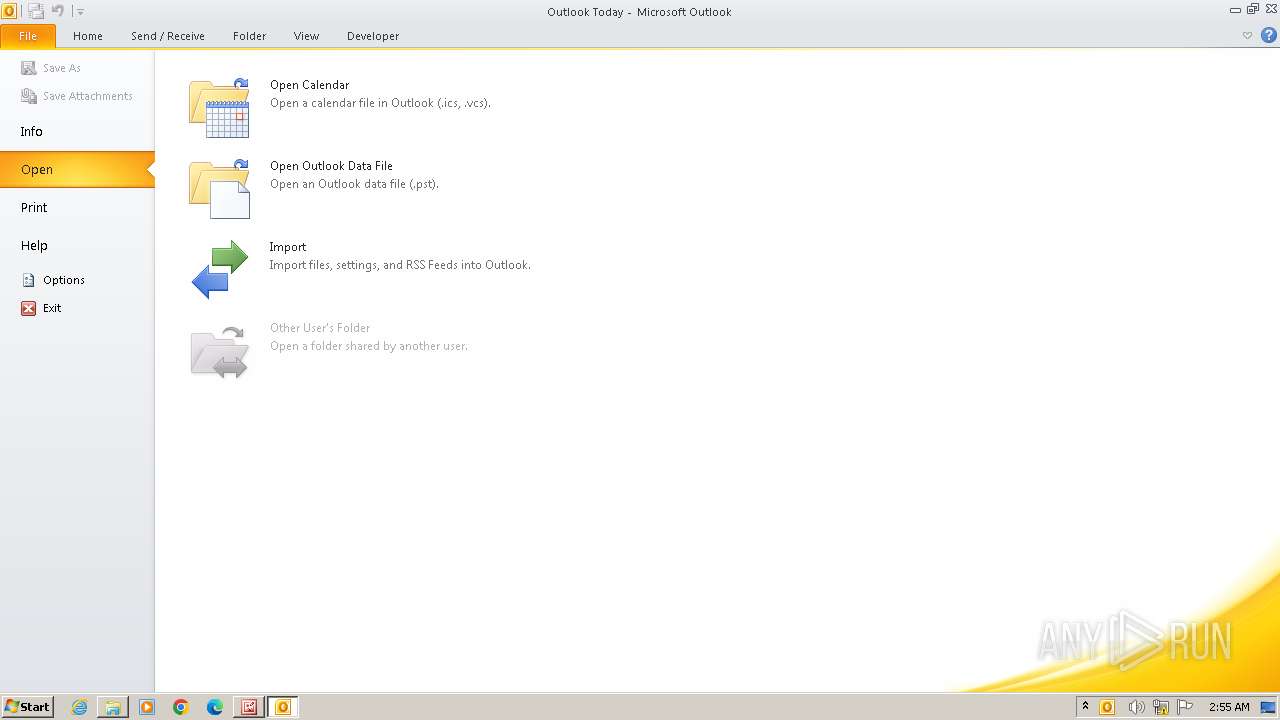The width and height of the screenshot is (1280, 720).
Task: Click the Other User's Folder heading text
Action: 320,328
